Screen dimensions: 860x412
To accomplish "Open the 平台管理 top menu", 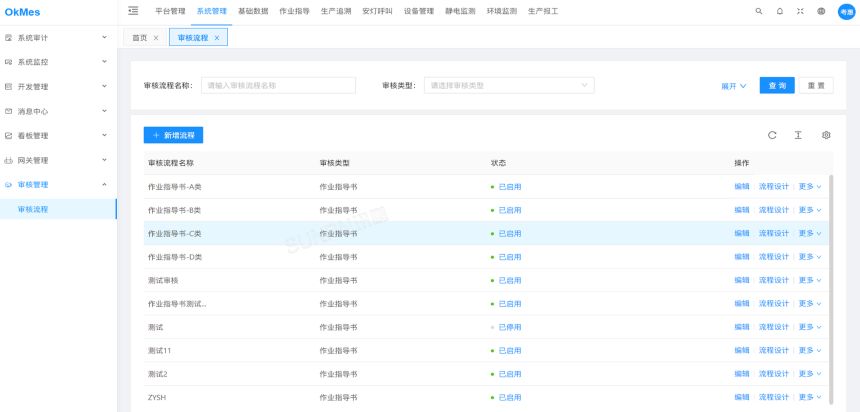I will coord(170,11).
